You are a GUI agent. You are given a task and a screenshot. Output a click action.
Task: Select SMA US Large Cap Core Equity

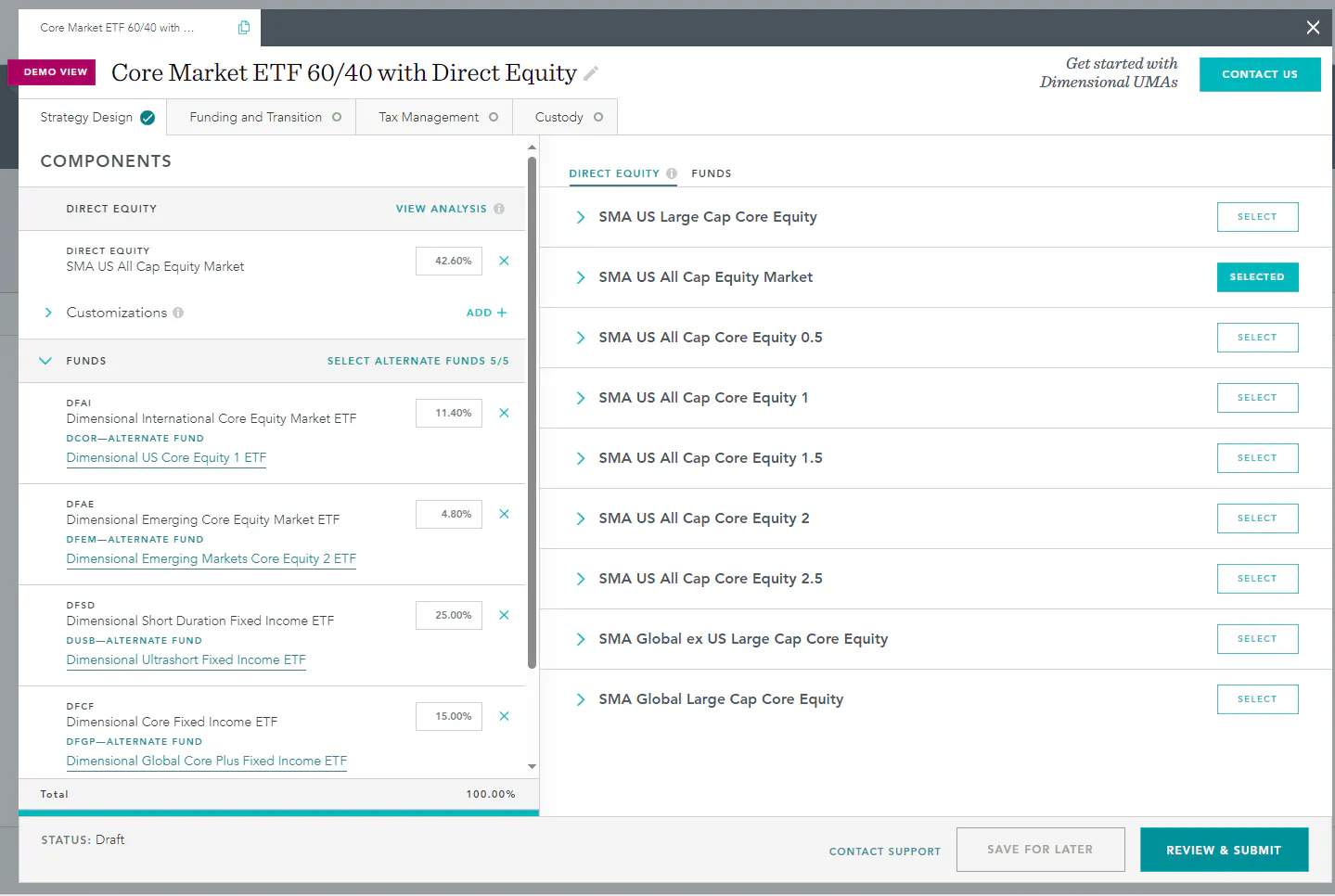[1257, 217]
